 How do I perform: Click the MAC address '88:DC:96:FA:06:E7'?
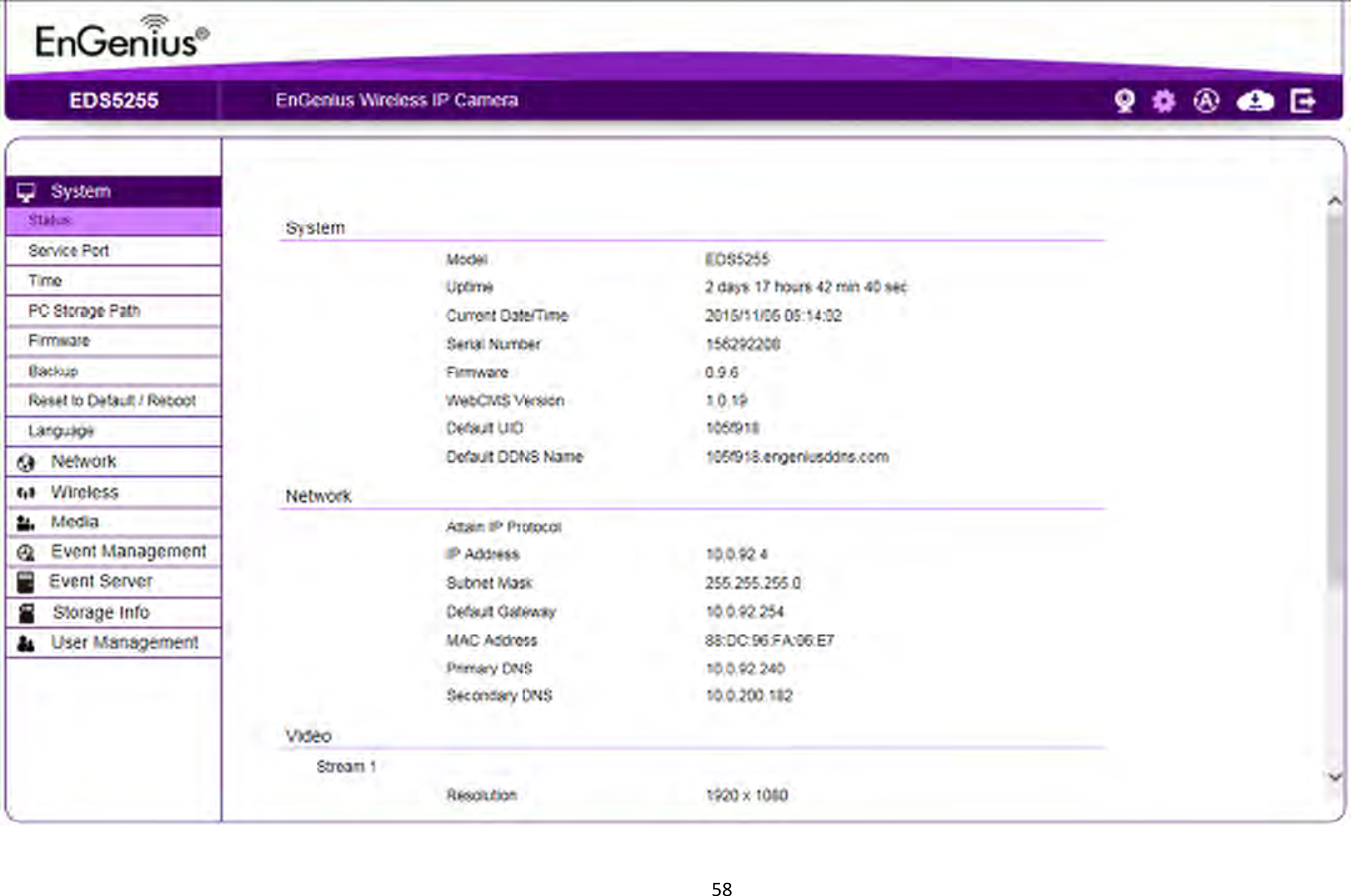(x=770, y=641)
